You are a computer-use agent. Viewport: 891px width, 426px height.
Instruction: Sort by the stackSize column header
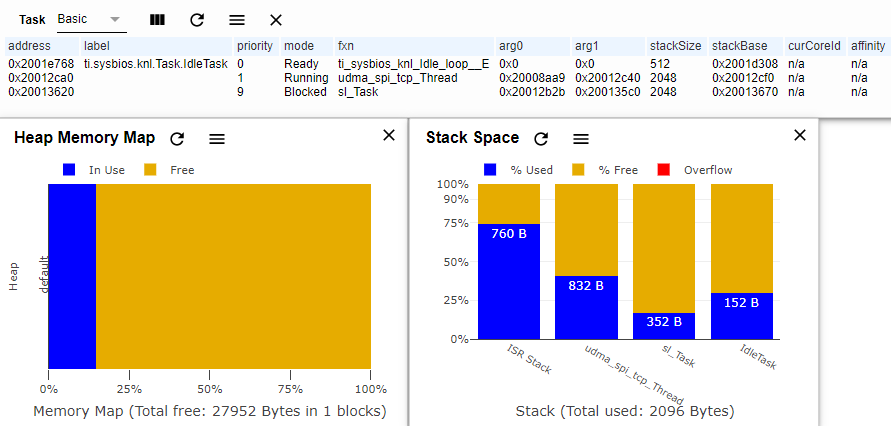676,46
